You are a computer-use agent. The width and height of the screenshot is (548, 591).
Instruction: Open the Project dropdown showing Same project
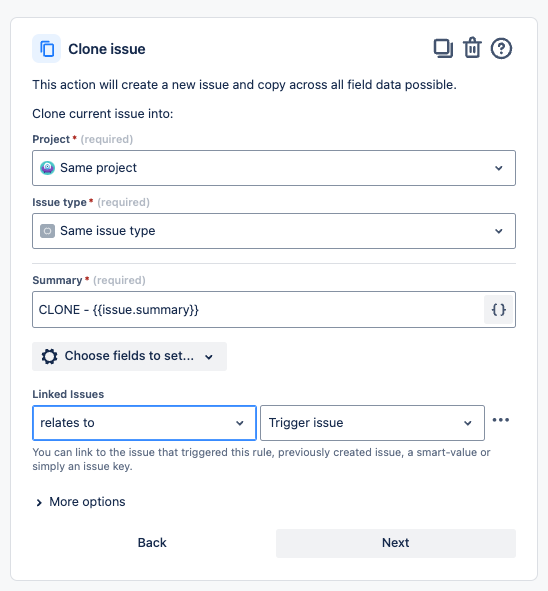coord(274,168)
